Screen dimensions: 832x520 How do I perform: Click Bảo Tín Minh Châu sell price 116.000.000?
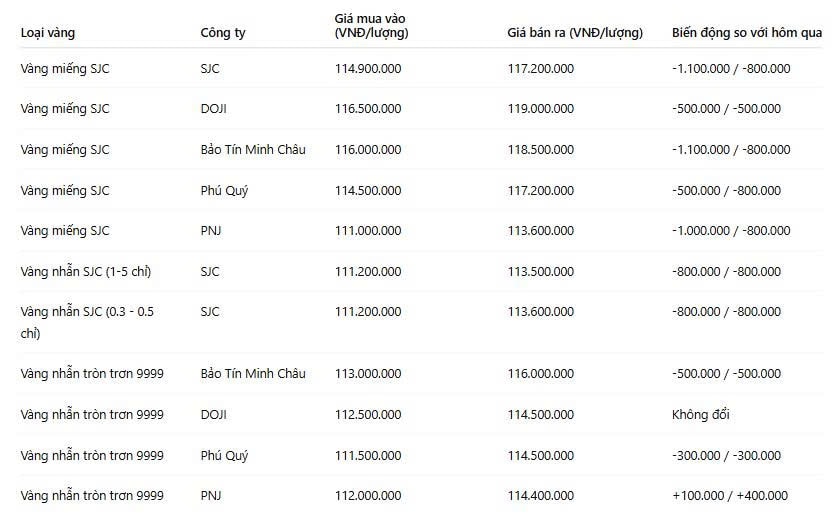[x=541, y=374]
